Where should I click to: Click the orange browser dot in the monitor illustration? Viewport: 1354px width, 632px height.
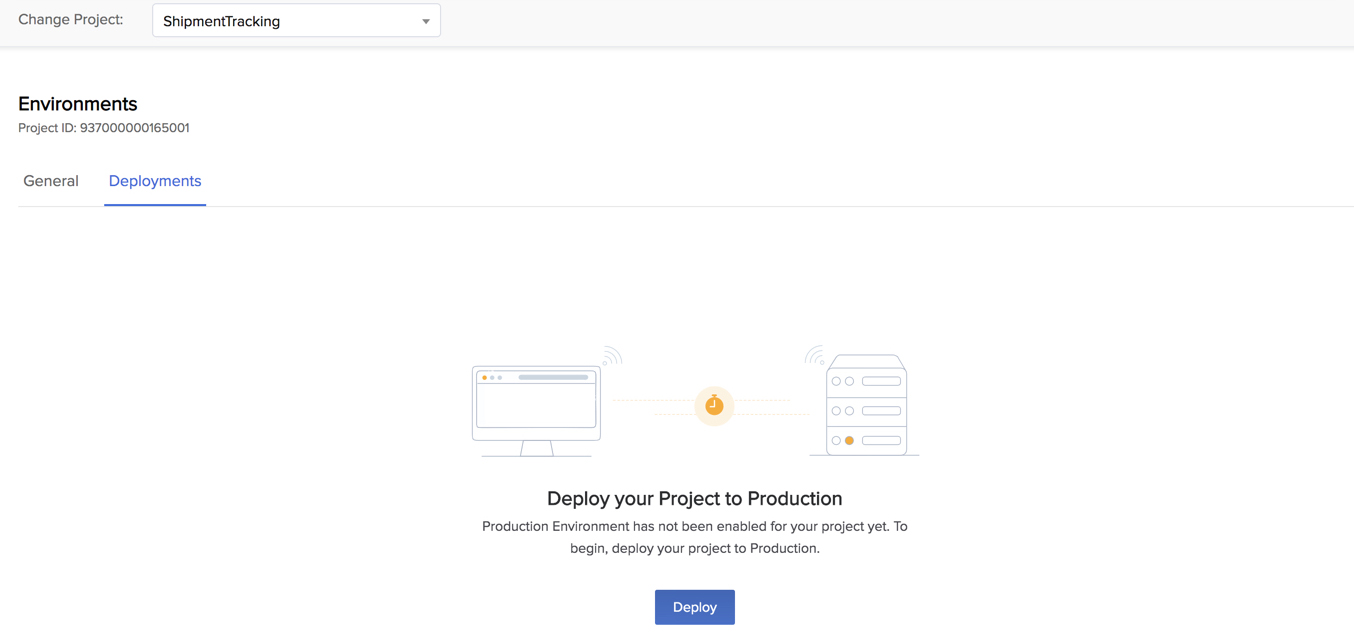[485, 379]
